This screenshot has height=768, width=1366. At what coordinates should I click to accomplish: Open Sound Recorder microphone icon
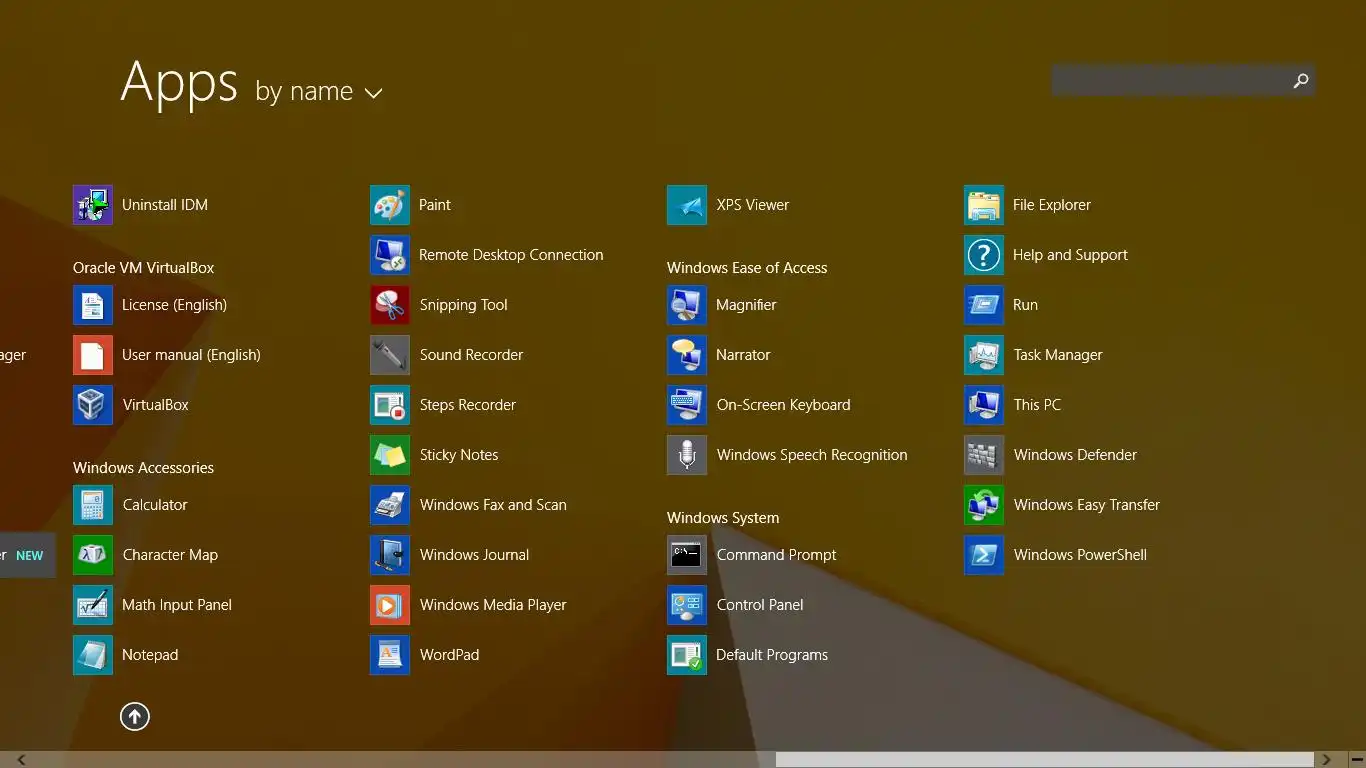(390, 355)
